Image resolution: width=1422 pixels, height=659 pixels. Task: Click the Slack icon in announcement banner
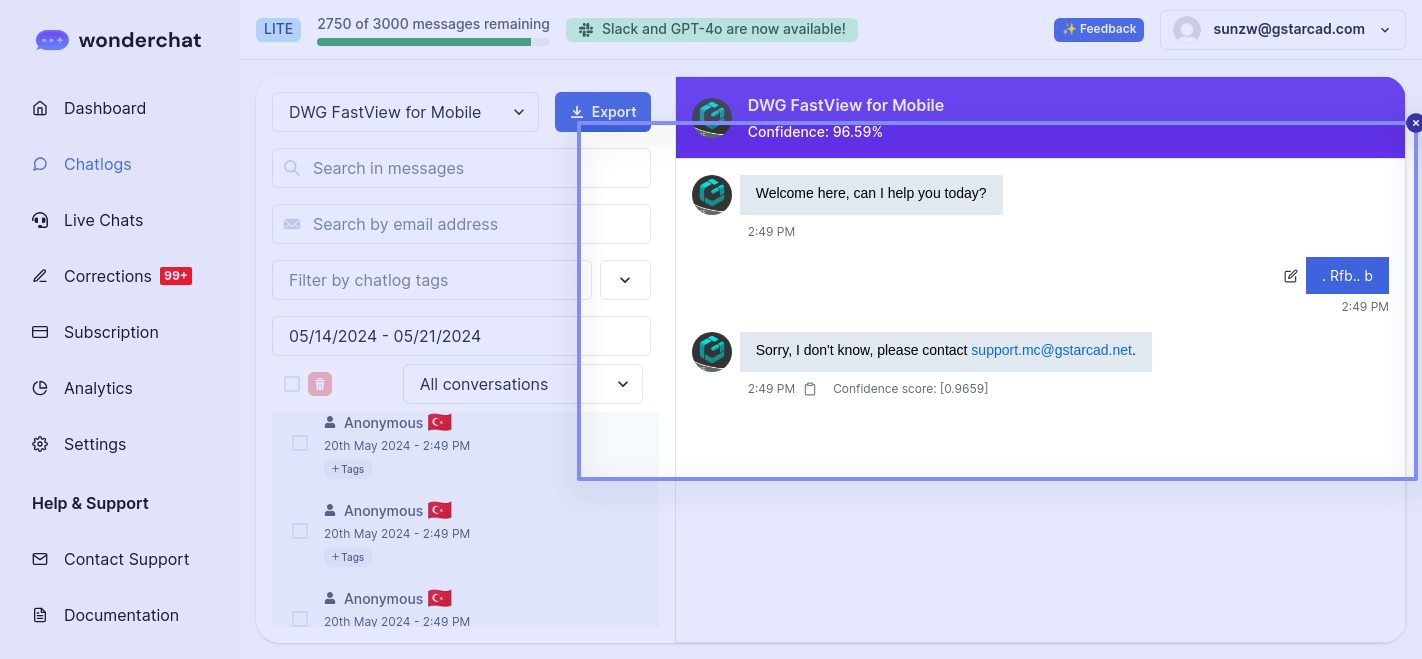point(586,30)
